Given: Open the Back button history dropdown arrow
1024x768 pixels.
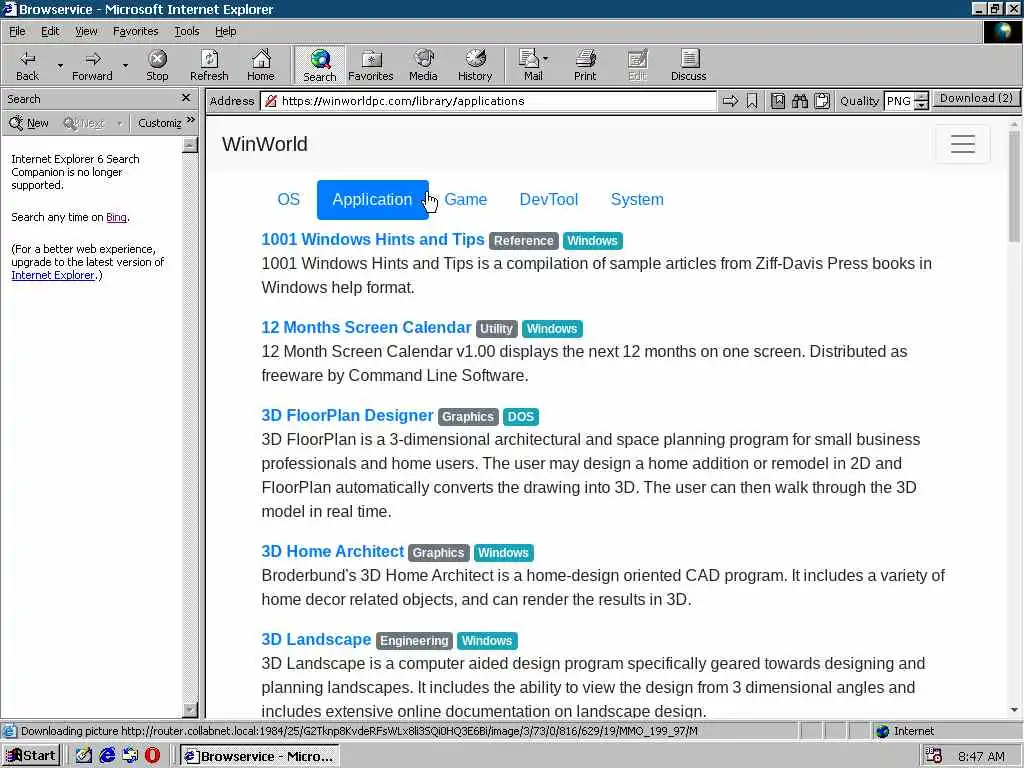Looking at the screenshot, I should (60, 66).
